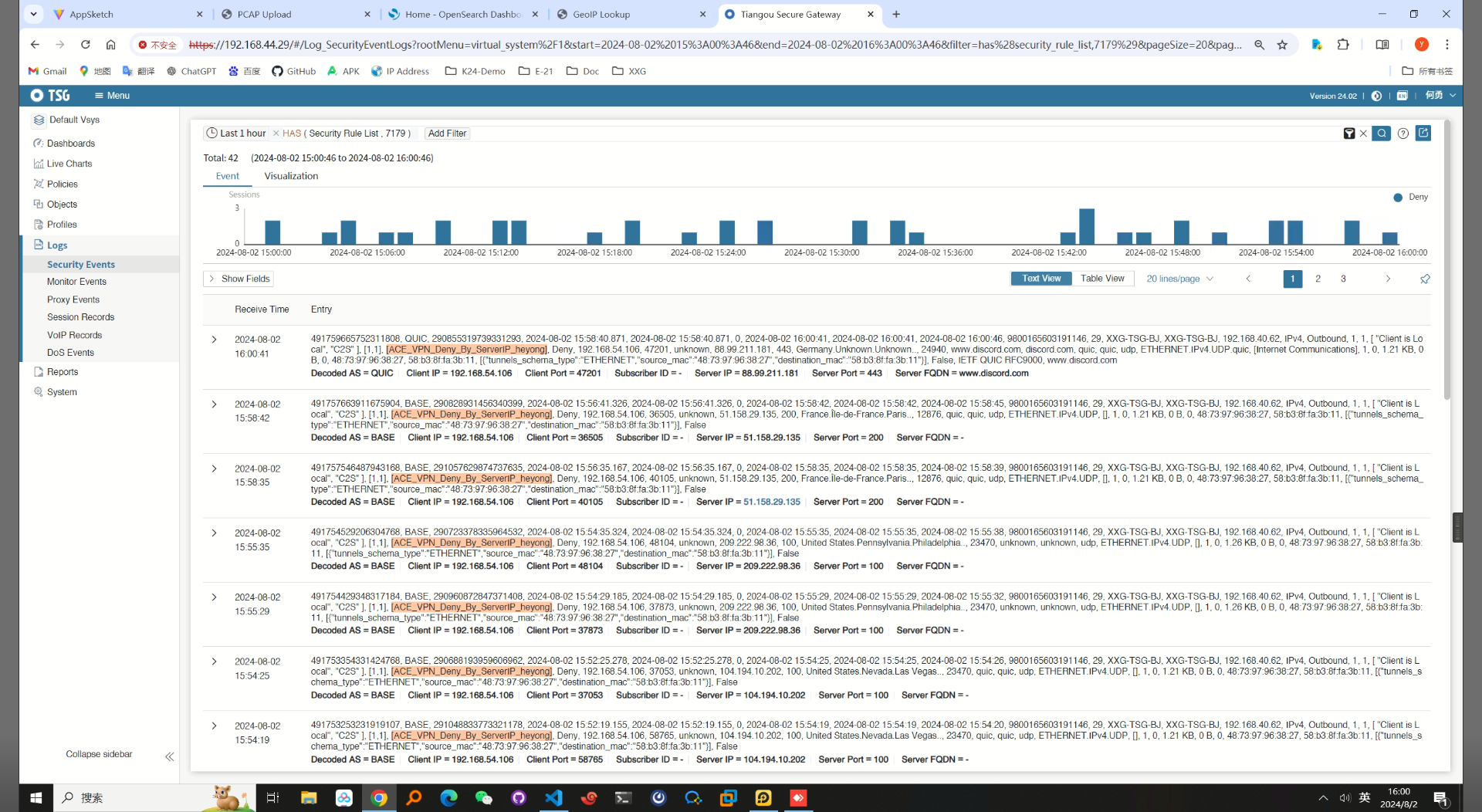Toggle the Deny legend series

click(x=1411, y=198)
